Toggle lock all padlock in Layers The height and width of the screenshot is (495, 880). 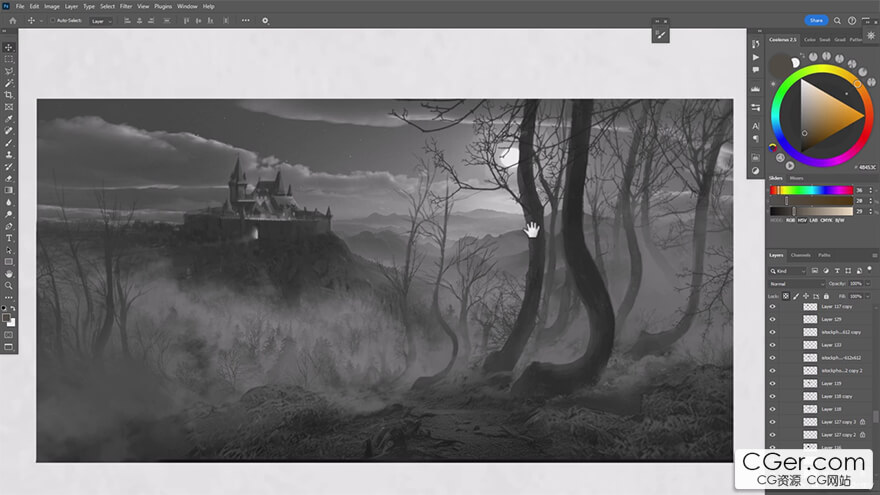(826, 296)
